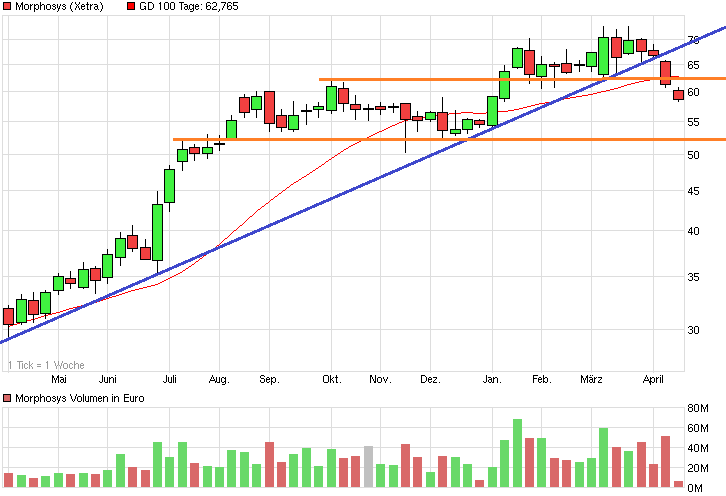
Task: Click the price axis value 35
Action: click(x=693, y=277)
